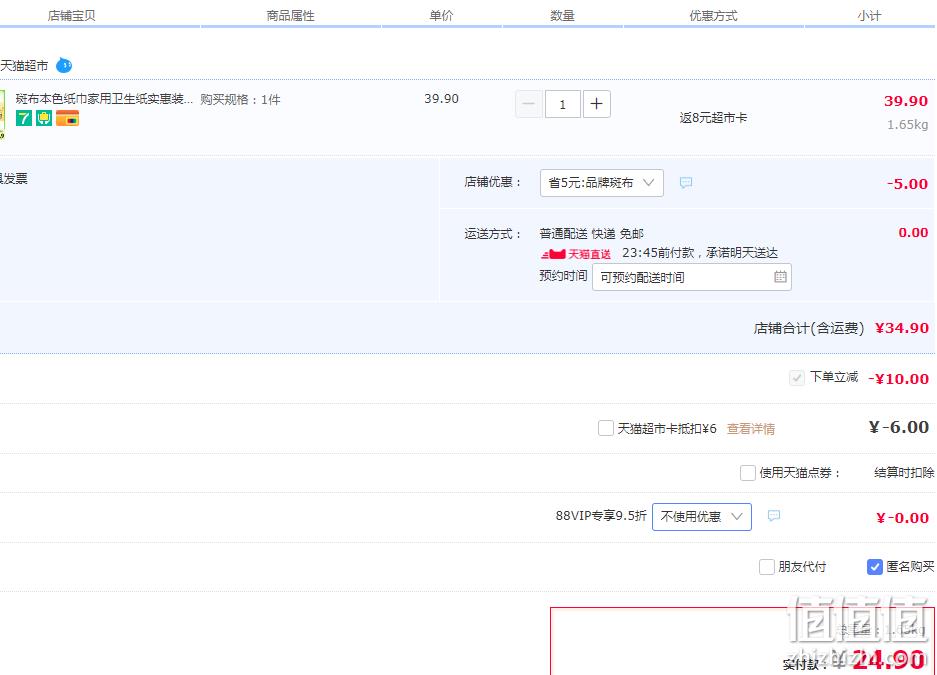Check the 朋友代付 checkbox
This screenshot has height=675, width=937.
point(767,567)
